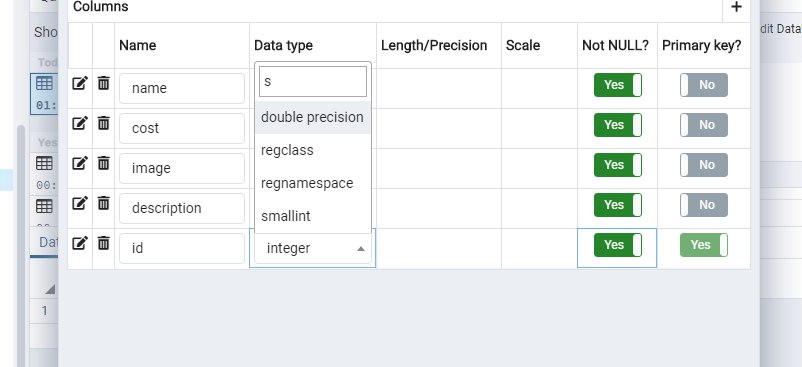Select double precision from the list

click(x=313, y=117)
